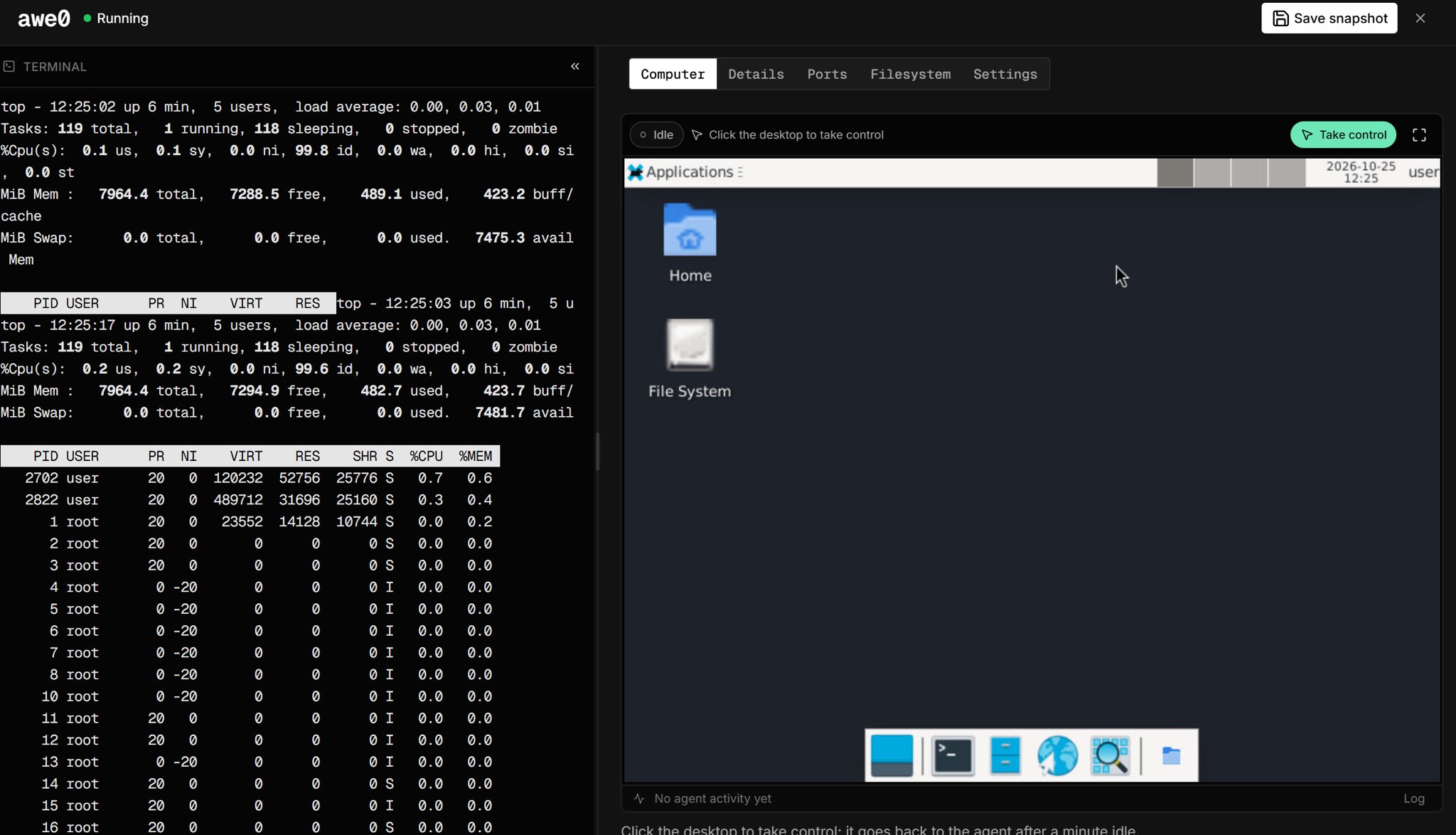Image resolution: width=1456 pixels, height=835 pixels.
Task: Launch the web browser globe dock icon
Action: 1057,755
